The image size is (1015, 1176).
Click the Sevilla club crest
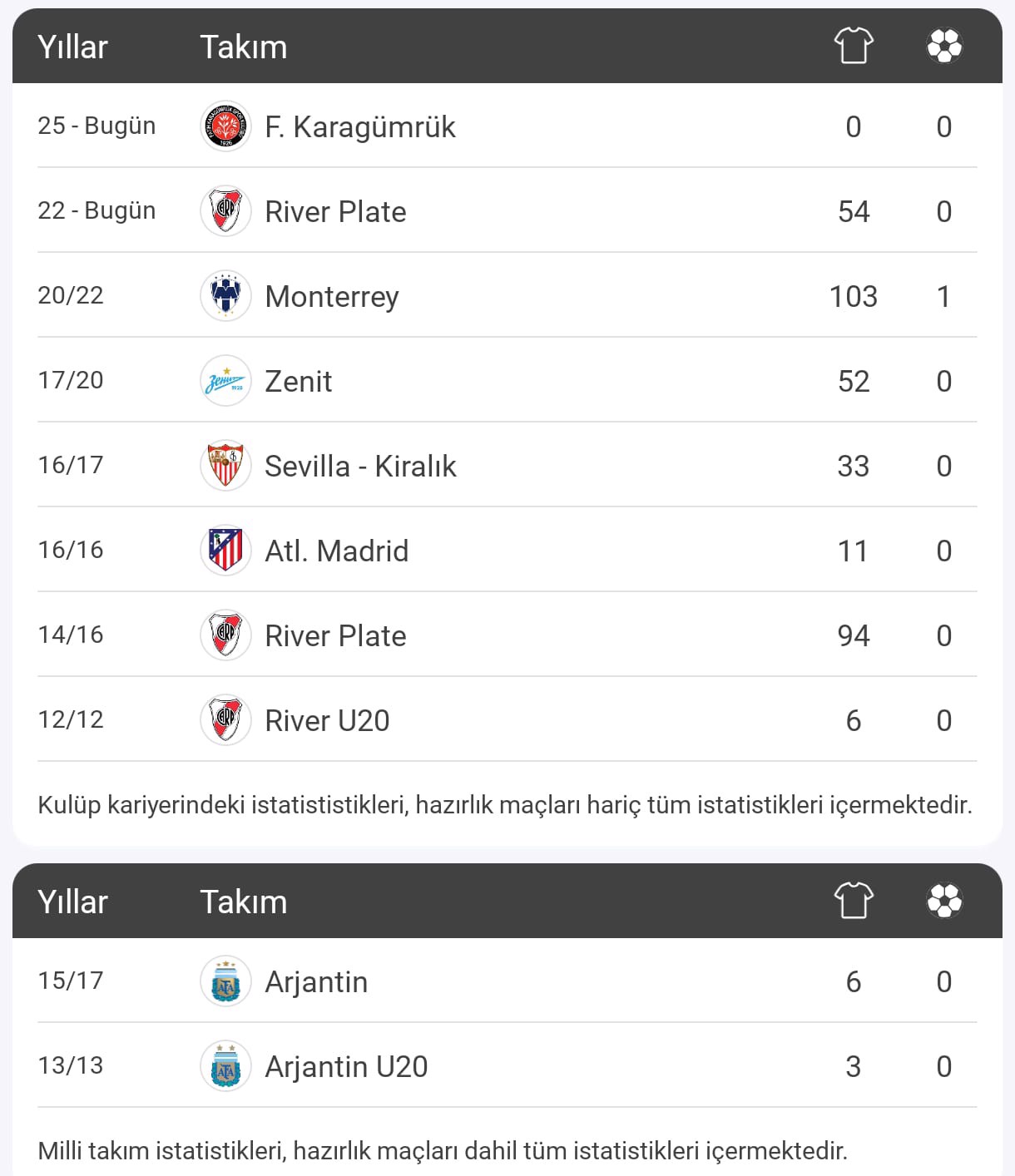pos(225,466)
